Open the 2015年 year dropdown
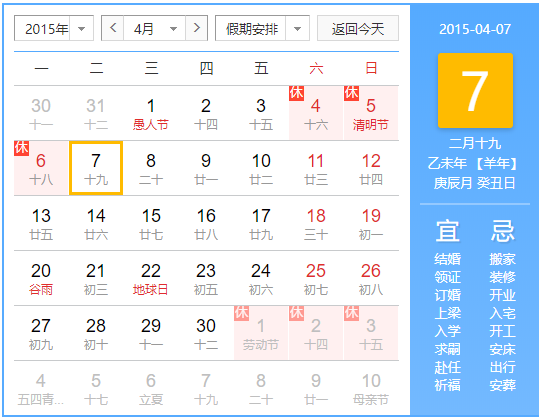Viewport: 539px width, 418px height. pyautogui.click(x=54, y=28)
